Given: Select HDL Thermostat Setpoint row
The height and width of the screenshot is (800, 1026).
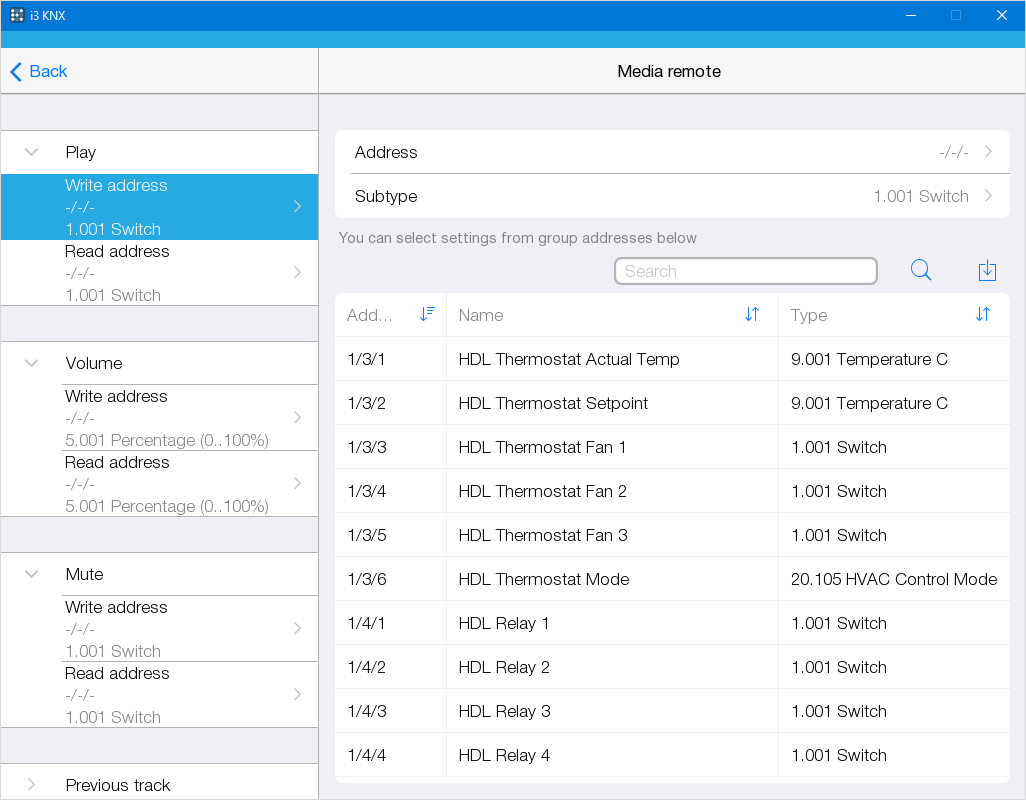Looking at the screenshot, I should coord(672,403).
